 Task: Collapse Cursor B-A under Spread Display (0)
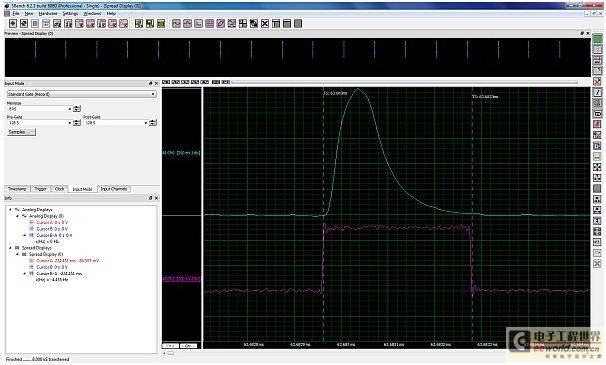tap(25, 273)
